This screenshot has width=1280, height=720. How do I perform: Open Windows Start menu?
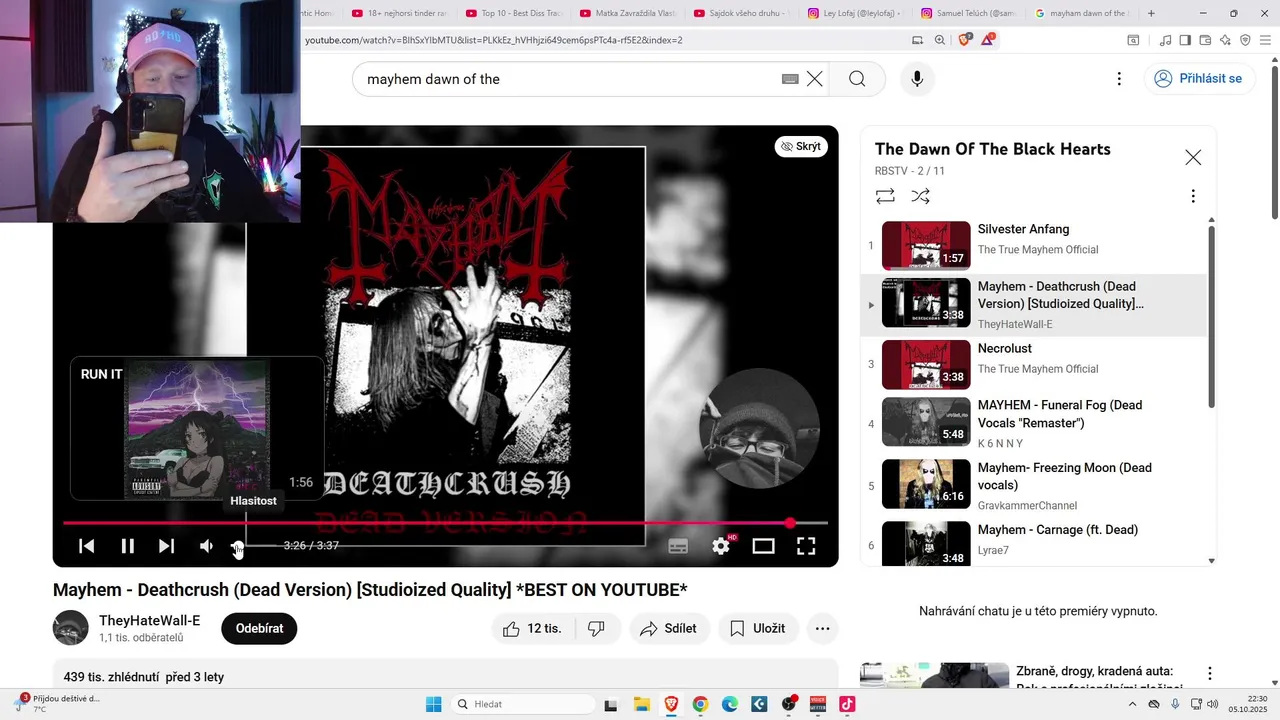(433, 704)
